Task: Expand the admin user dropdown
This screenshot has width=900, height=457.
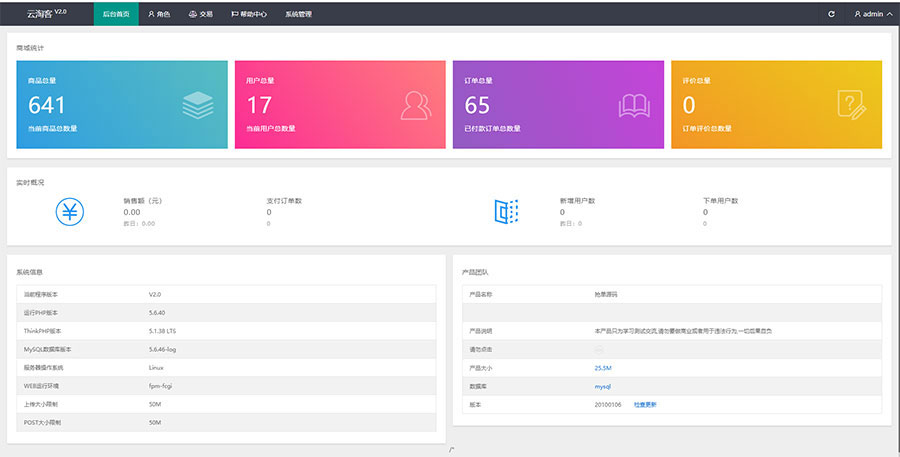Action: pyautogui.click(x=872, y=14)
